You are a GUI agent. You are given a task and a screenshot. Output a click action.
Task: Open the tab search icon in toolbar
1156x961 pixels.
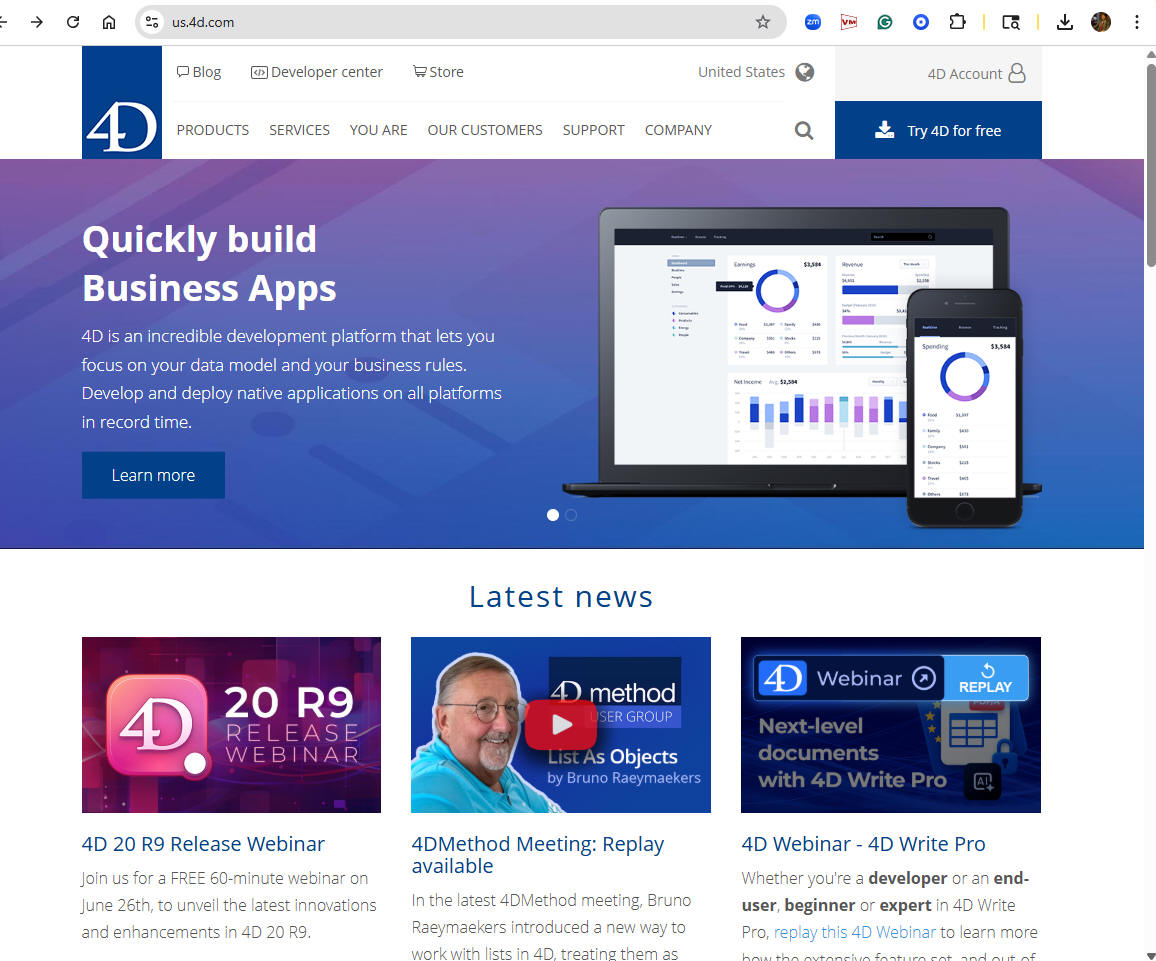click(x=1011, y=22)
